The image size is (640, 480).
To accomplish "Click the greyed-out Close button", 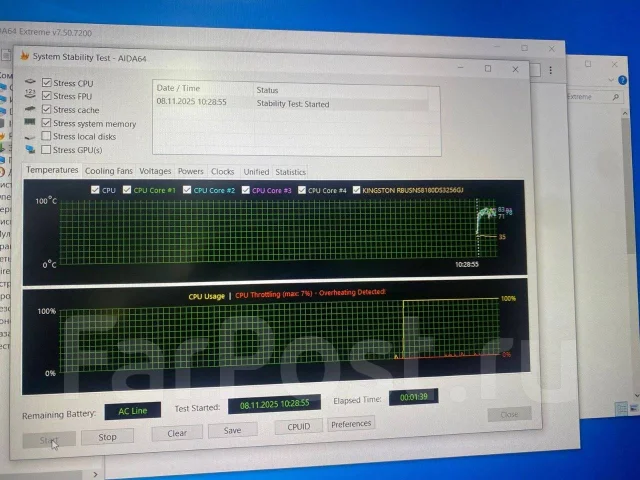I will 509,415.
